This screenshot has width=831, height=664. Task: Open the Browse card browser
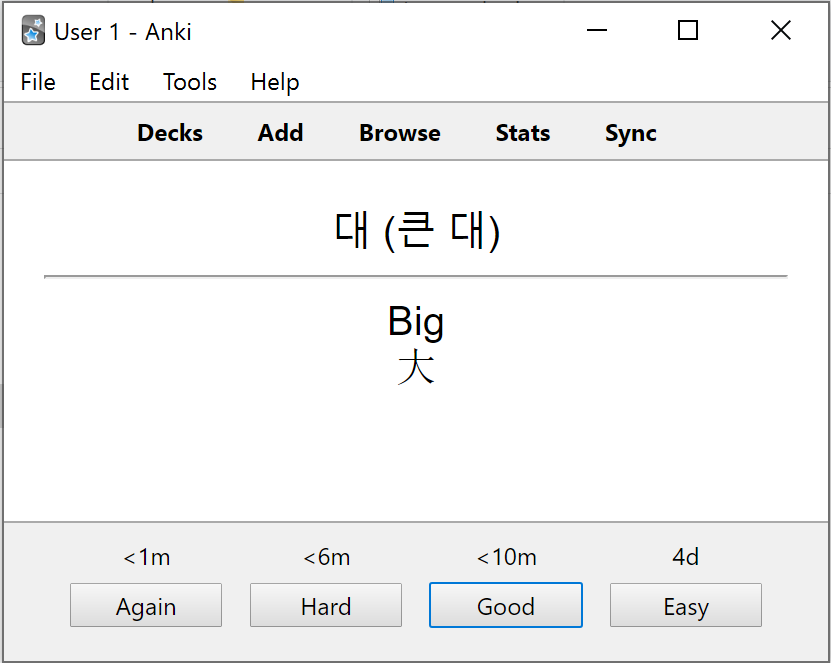click(400, 132)
